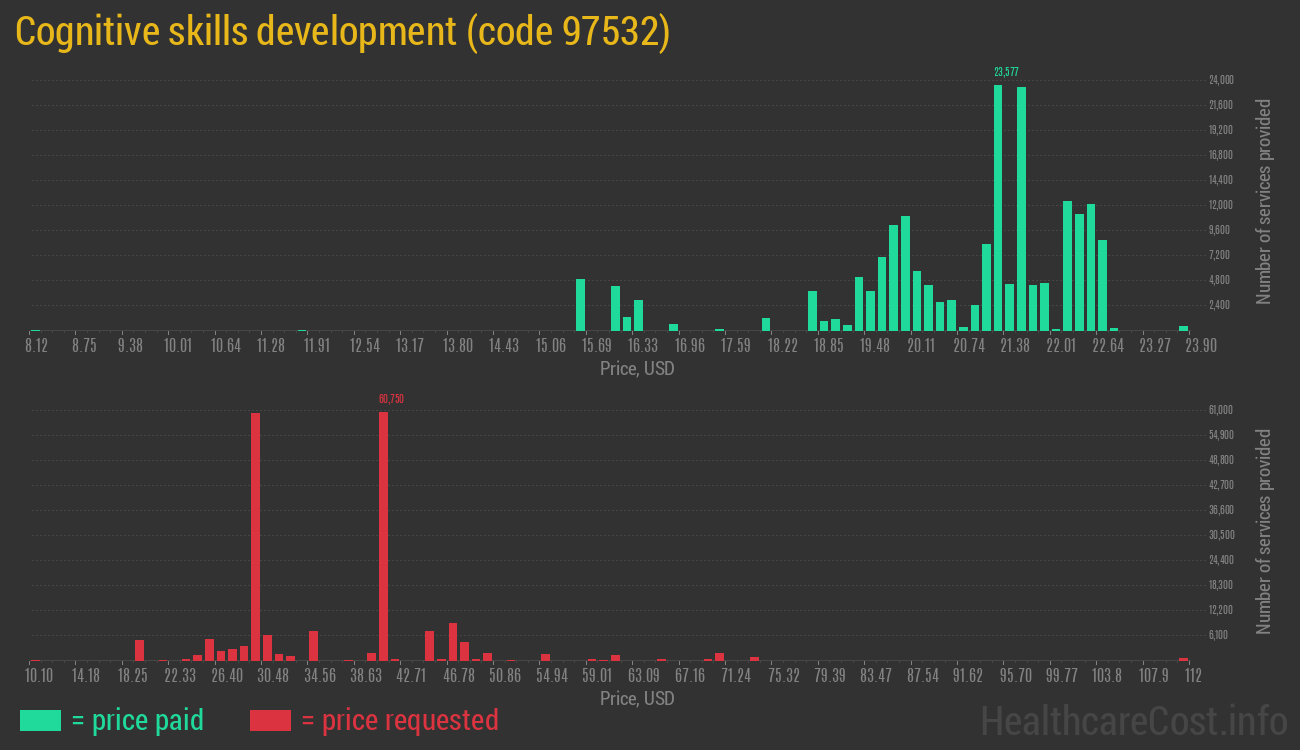The width and height of the screenshot is (1300, 750).
Task: Click the red bar labeled 60,750
Action: point(383,535)
